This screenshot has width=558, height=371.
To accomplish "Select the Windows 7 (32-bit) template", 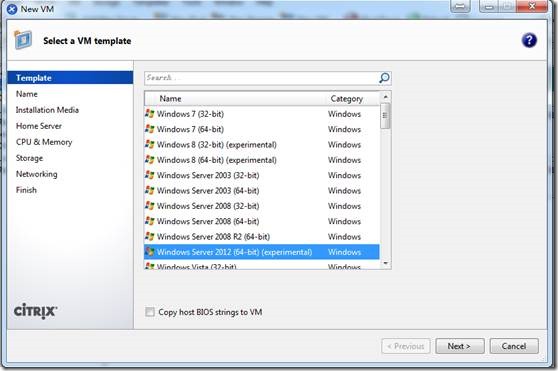I will point(262,114).
